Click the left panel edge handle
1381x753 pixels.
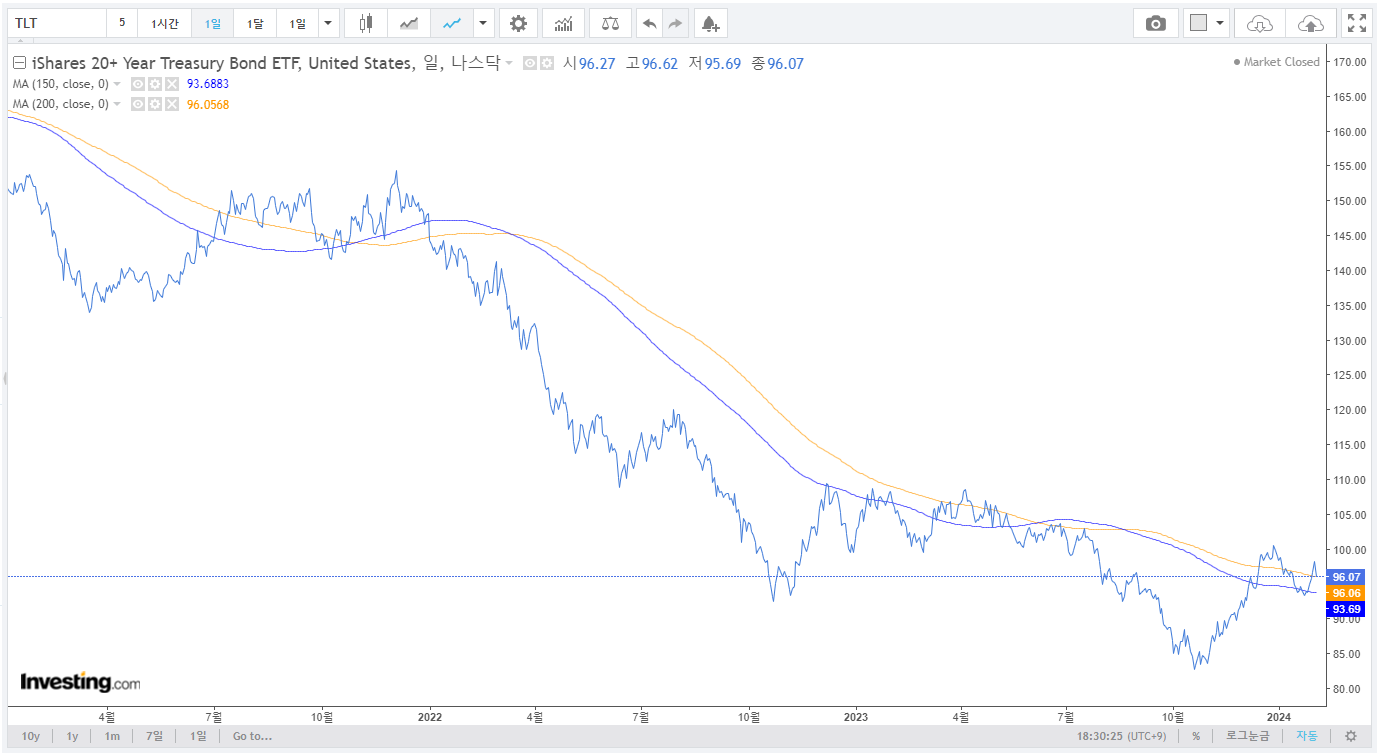coord(4,379)
